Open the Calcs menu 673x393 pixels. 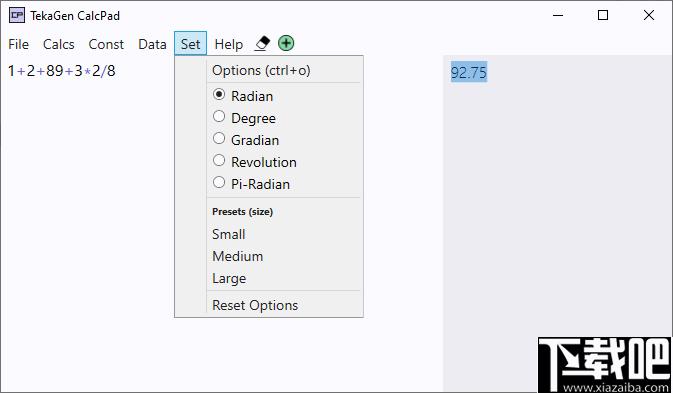click(59, 44)
